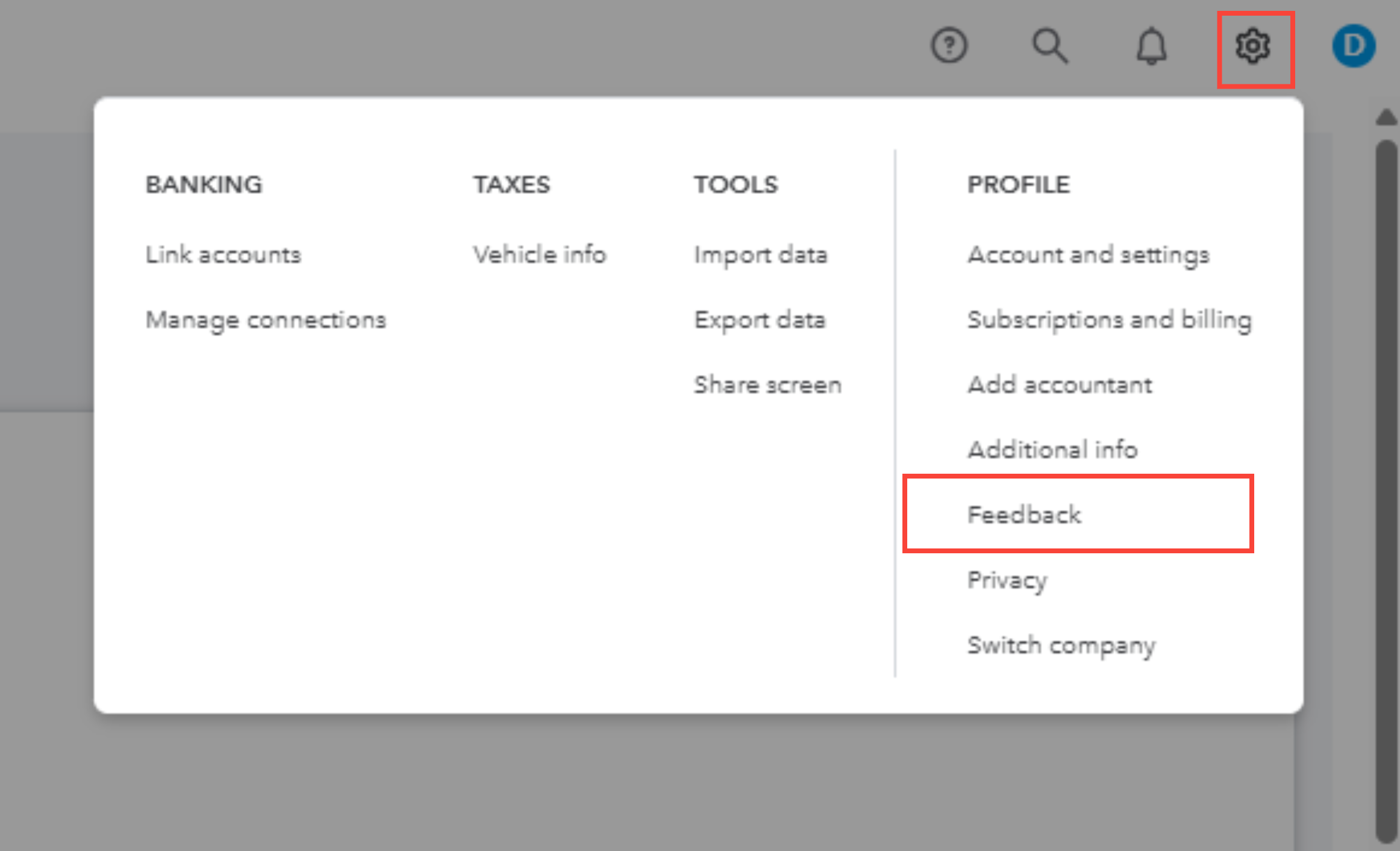Click Add accountant
The image size is (1400, 851).
(1060, 385)
